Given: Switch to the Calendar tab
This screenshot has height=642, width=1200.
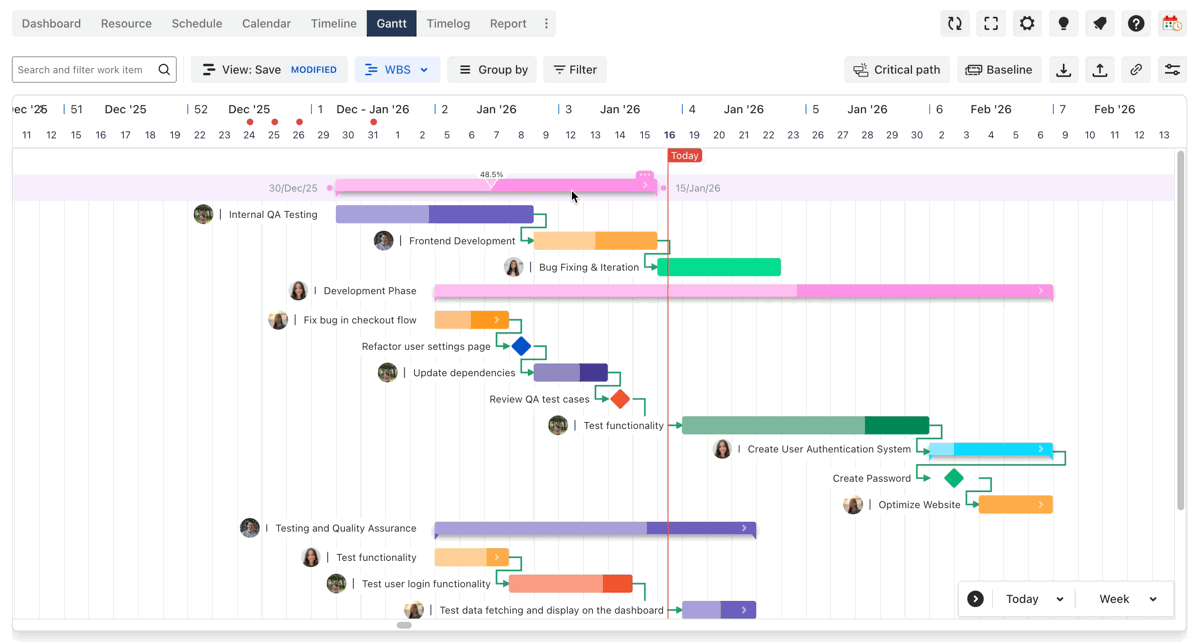Looking at the screenshot, I should coord(266,24).
